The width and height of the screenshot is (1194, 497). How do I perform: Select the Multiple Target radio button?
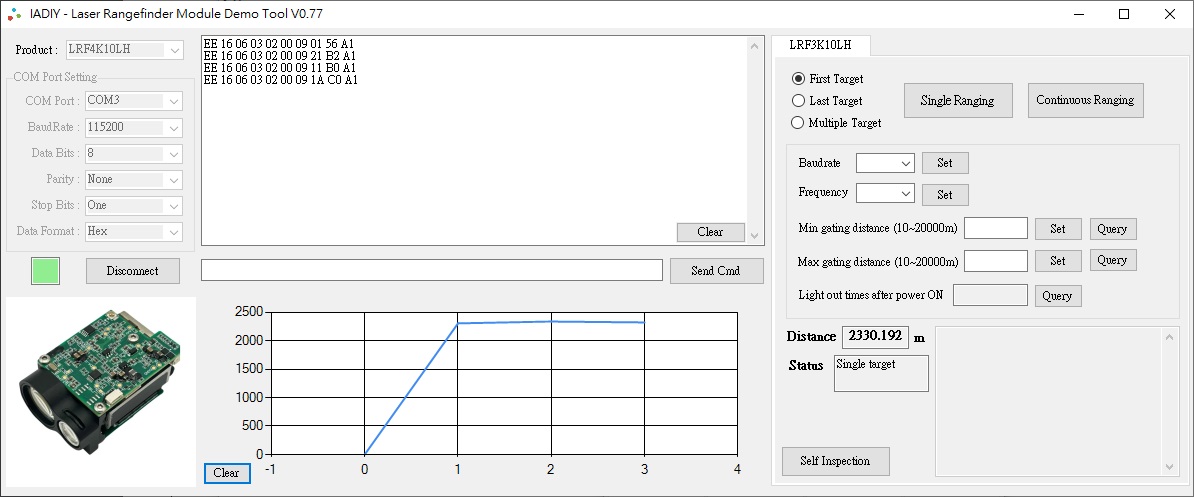[798, 123]
